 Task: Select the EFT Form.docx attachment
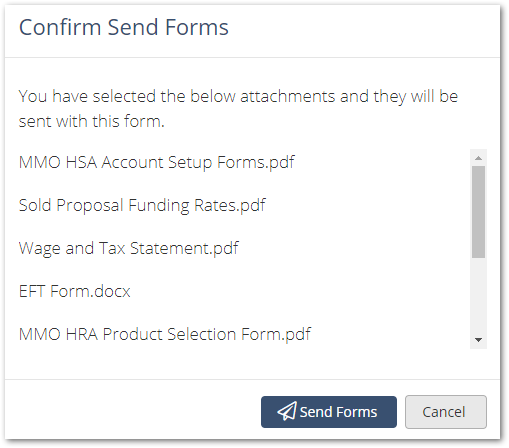click(x=75, y=291)
